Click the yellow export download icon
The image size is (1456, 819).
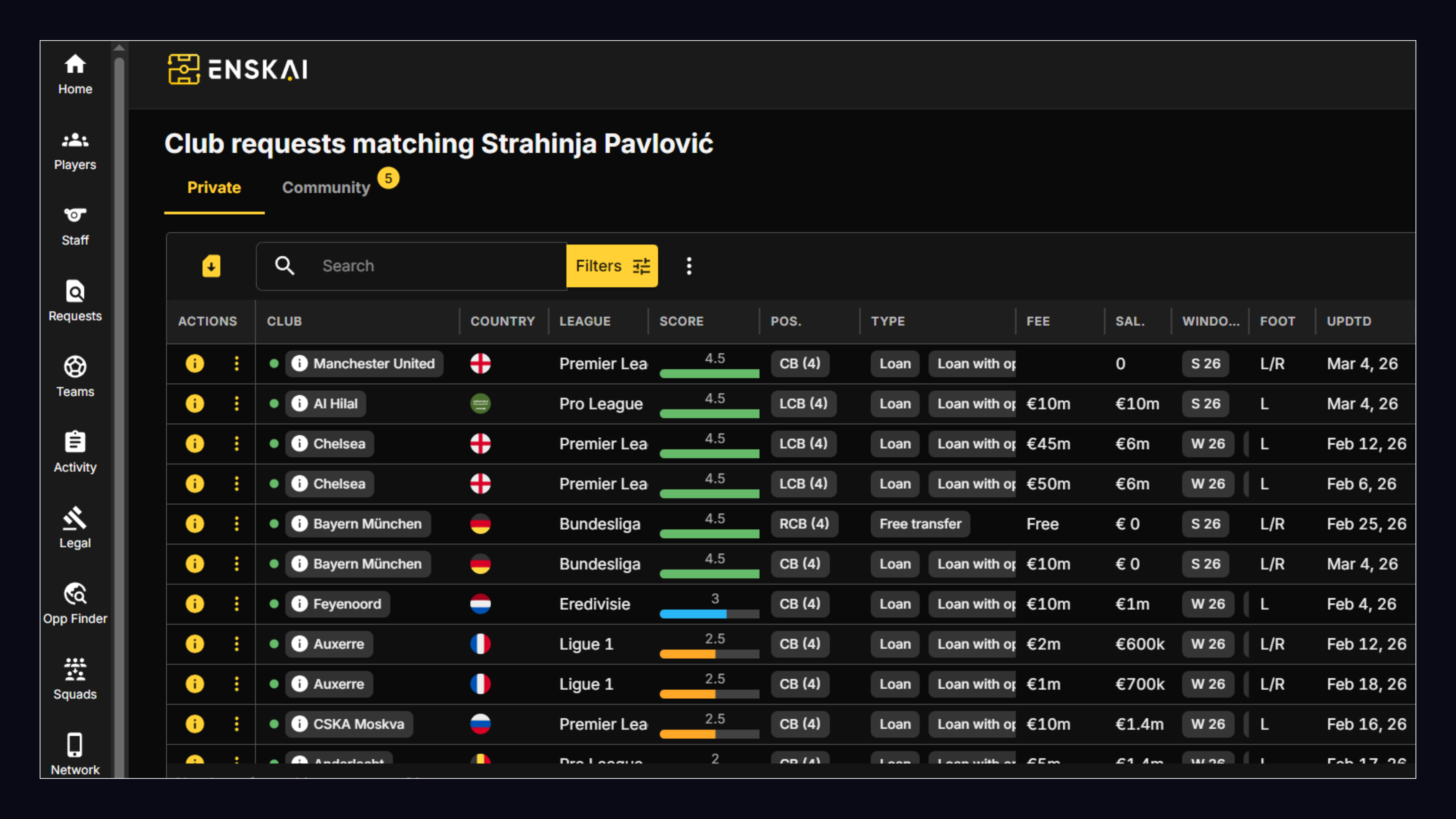coord(211,266)
